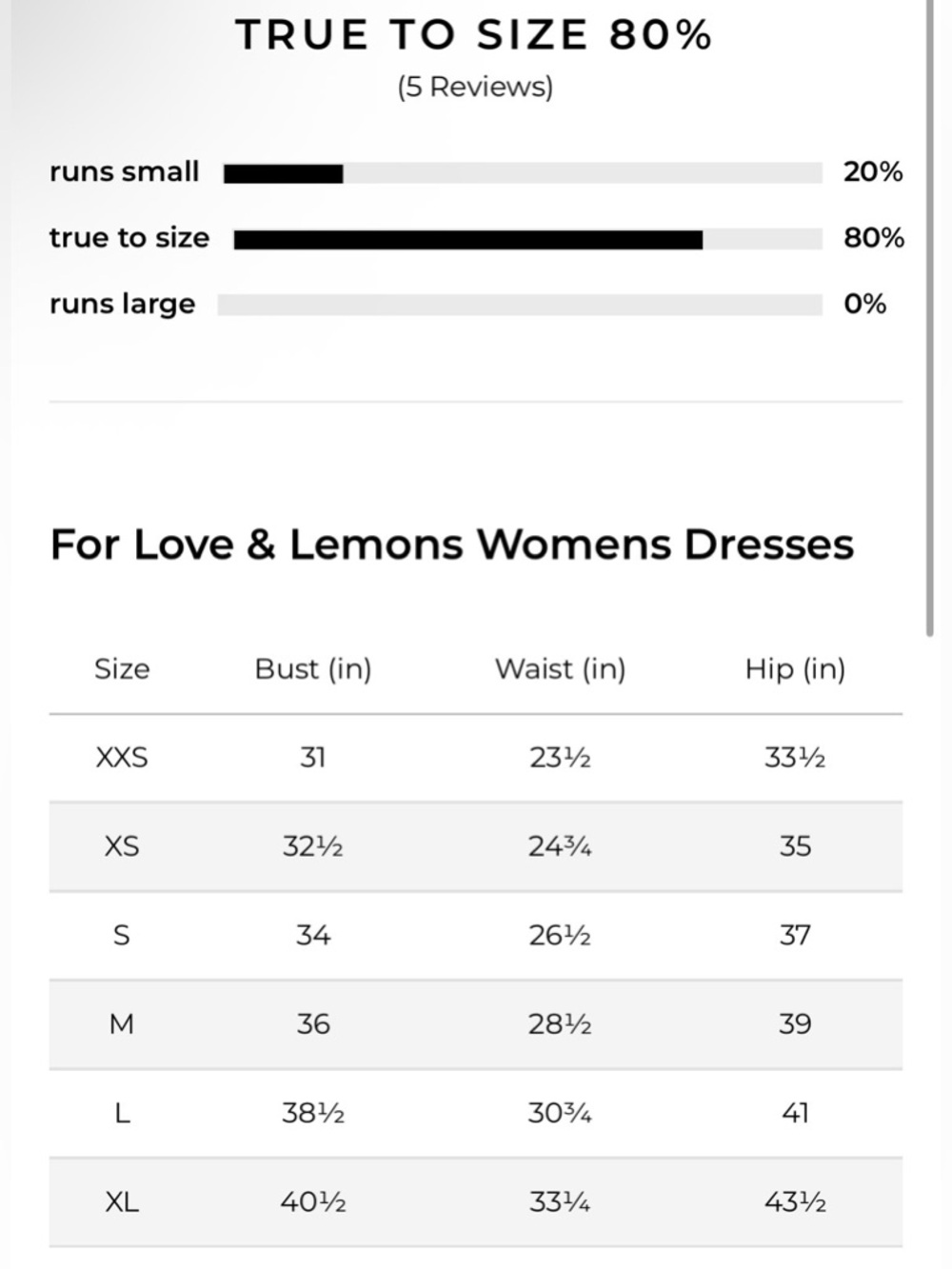Click the runs large progress bar
Viewport: 952px width, 1269px height.
[x=520, y=305]
